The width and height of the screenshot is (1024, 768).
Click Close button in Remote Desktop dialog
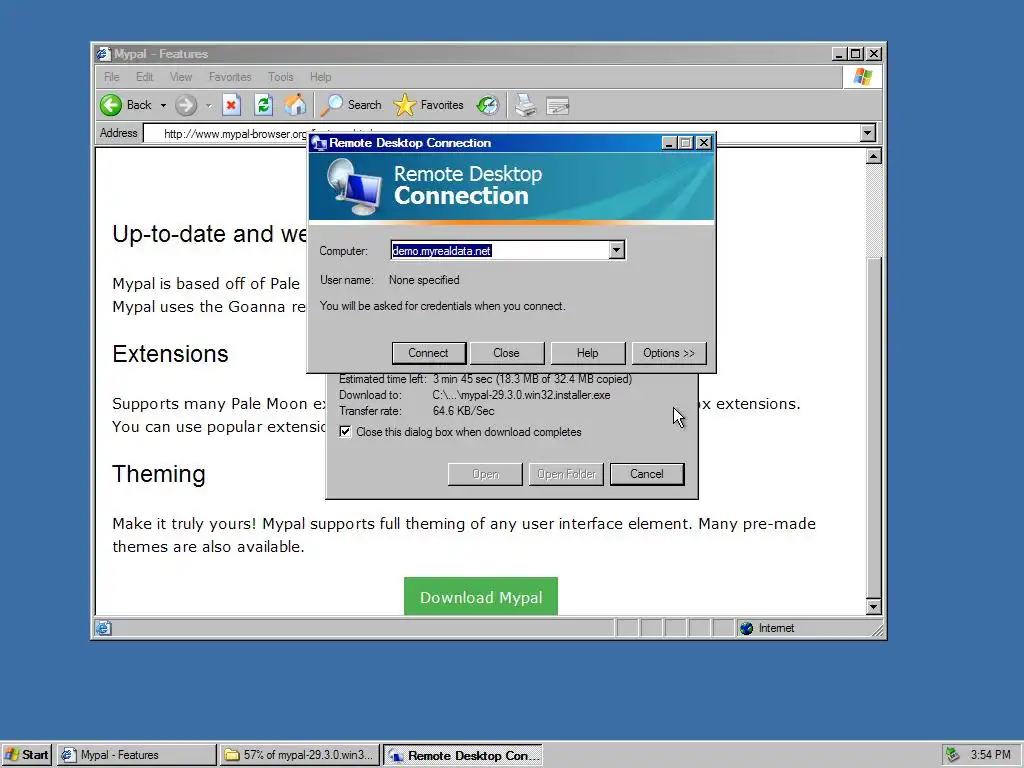click(x=506, y=353)
